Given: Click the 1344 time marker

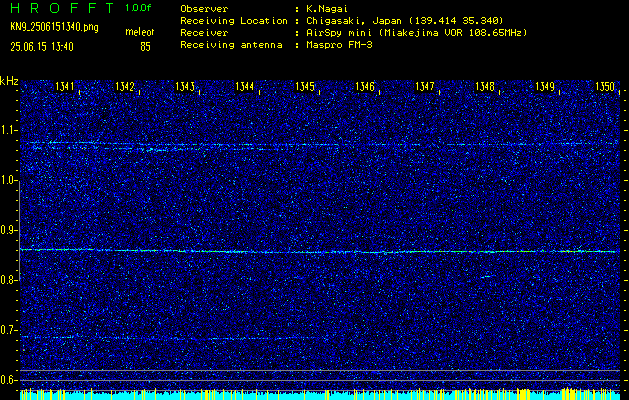Looking at the screenshot, I should (x=244, y=86).
